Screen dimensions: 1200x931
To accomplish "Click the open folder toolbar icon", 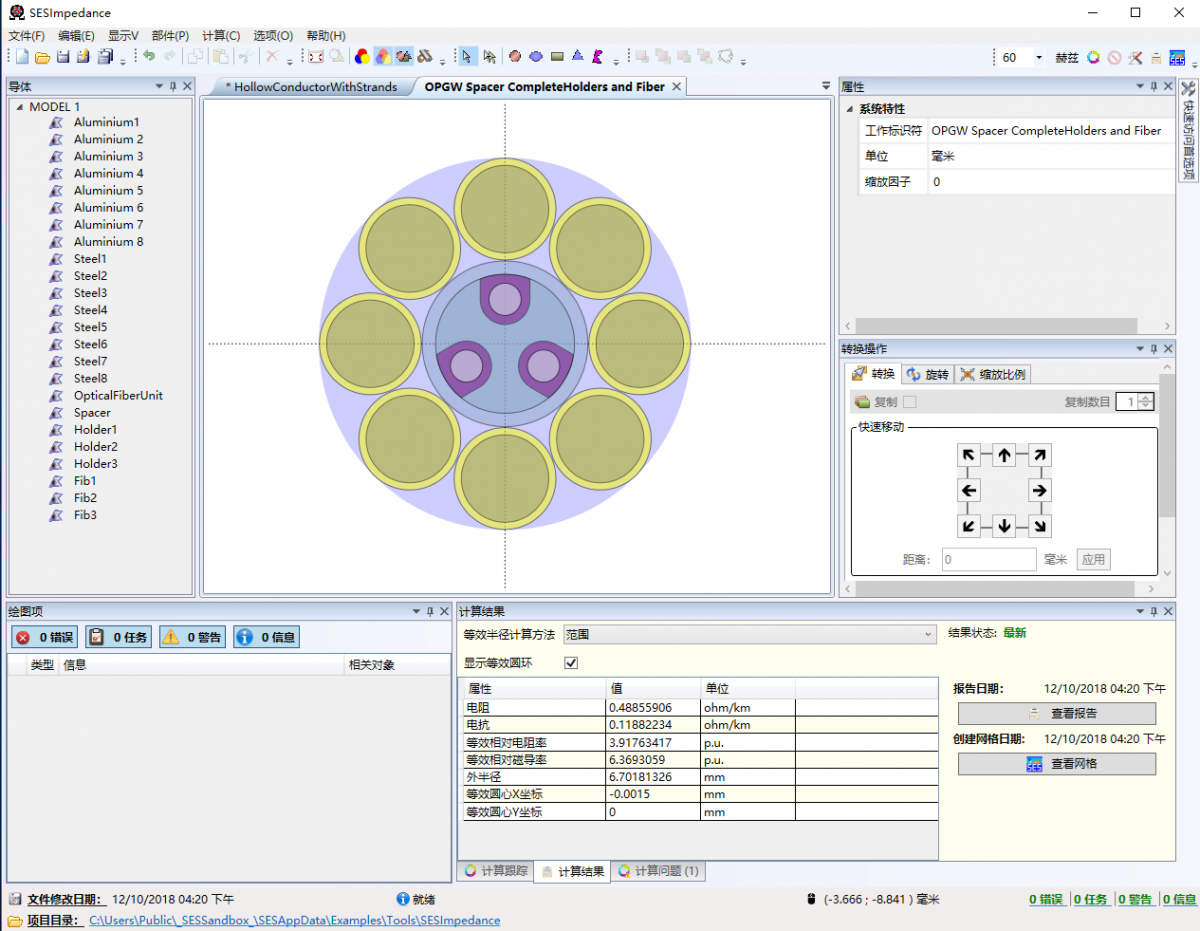I will [x=43, y=57].
